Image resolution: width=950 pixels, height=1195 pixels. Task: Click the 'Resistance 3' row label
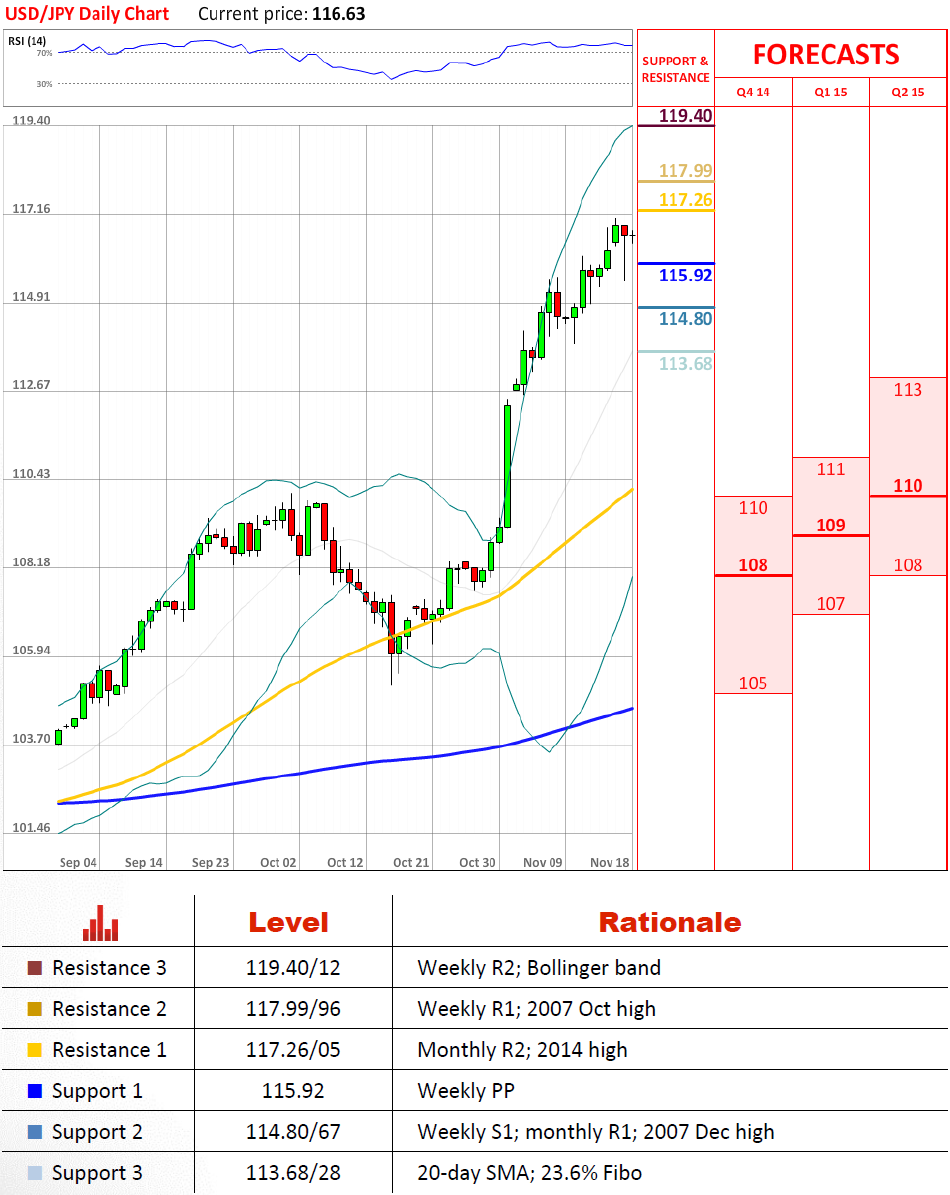(109, 968)
